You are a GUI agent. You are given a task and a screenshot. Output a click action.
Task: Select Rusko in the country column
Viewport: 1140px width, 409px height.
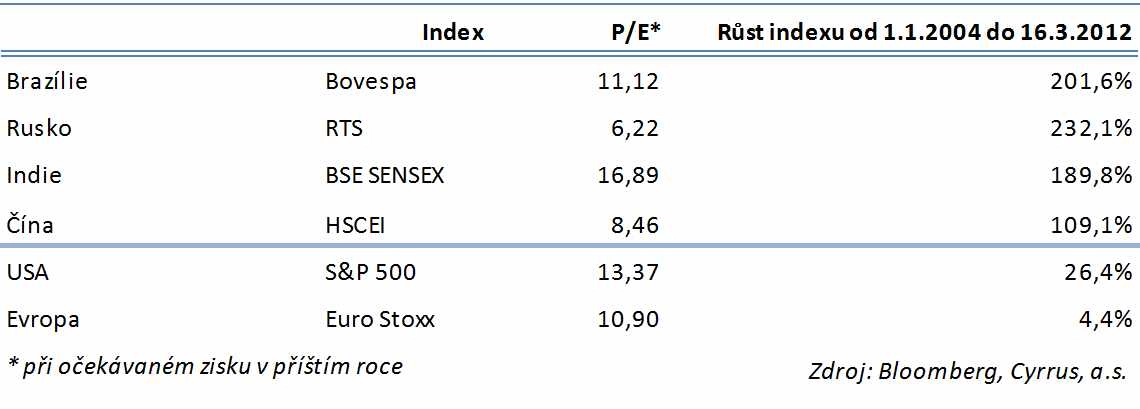[x=39, y=128]
